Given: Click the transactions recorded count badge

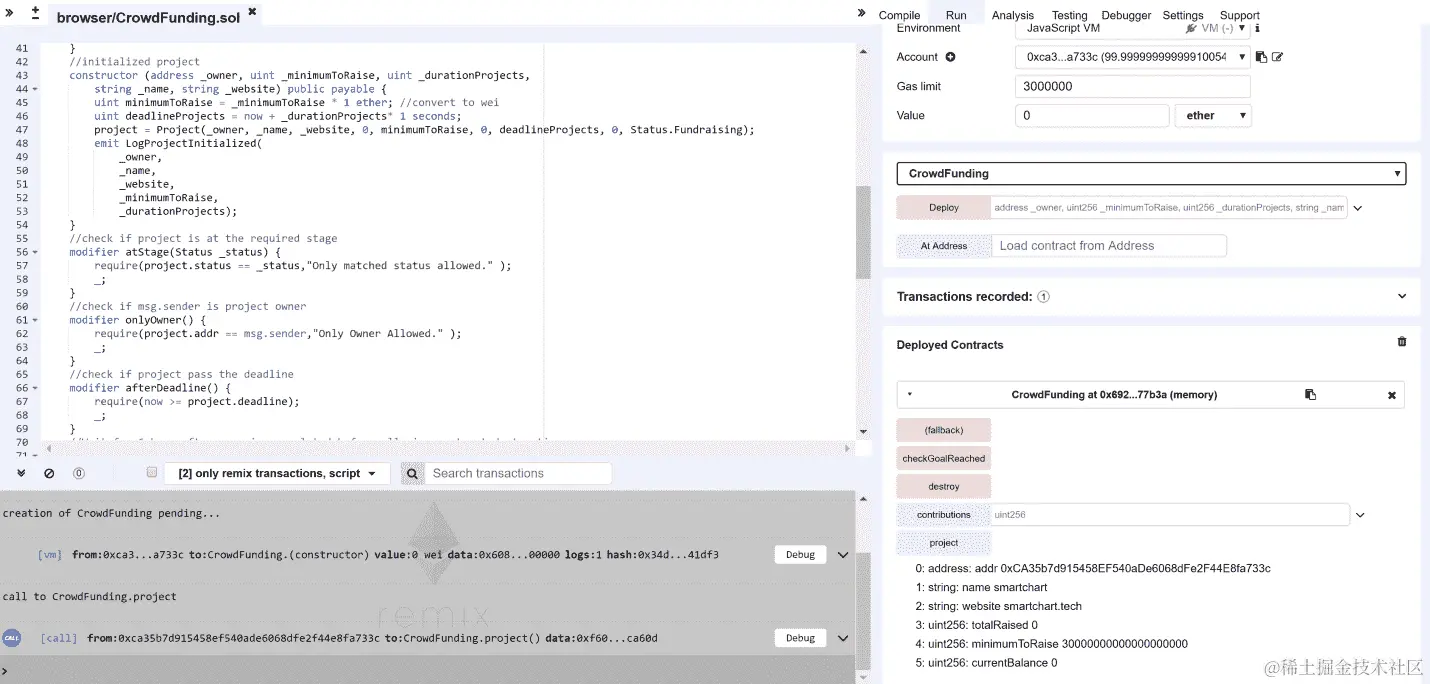Looking at the screenshot, I should (1043, 297).
